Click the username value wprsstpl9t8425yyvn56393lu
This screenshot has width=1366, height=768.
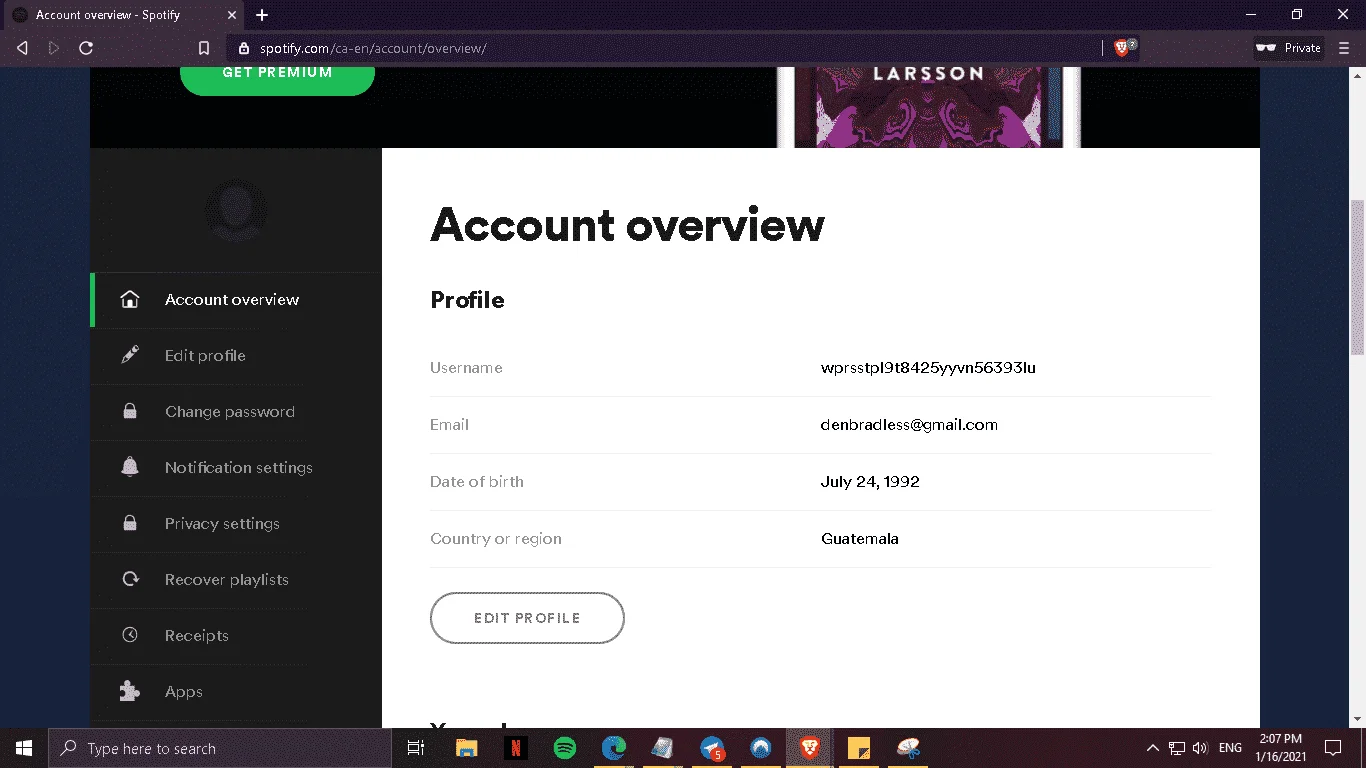tap(928, 368)
